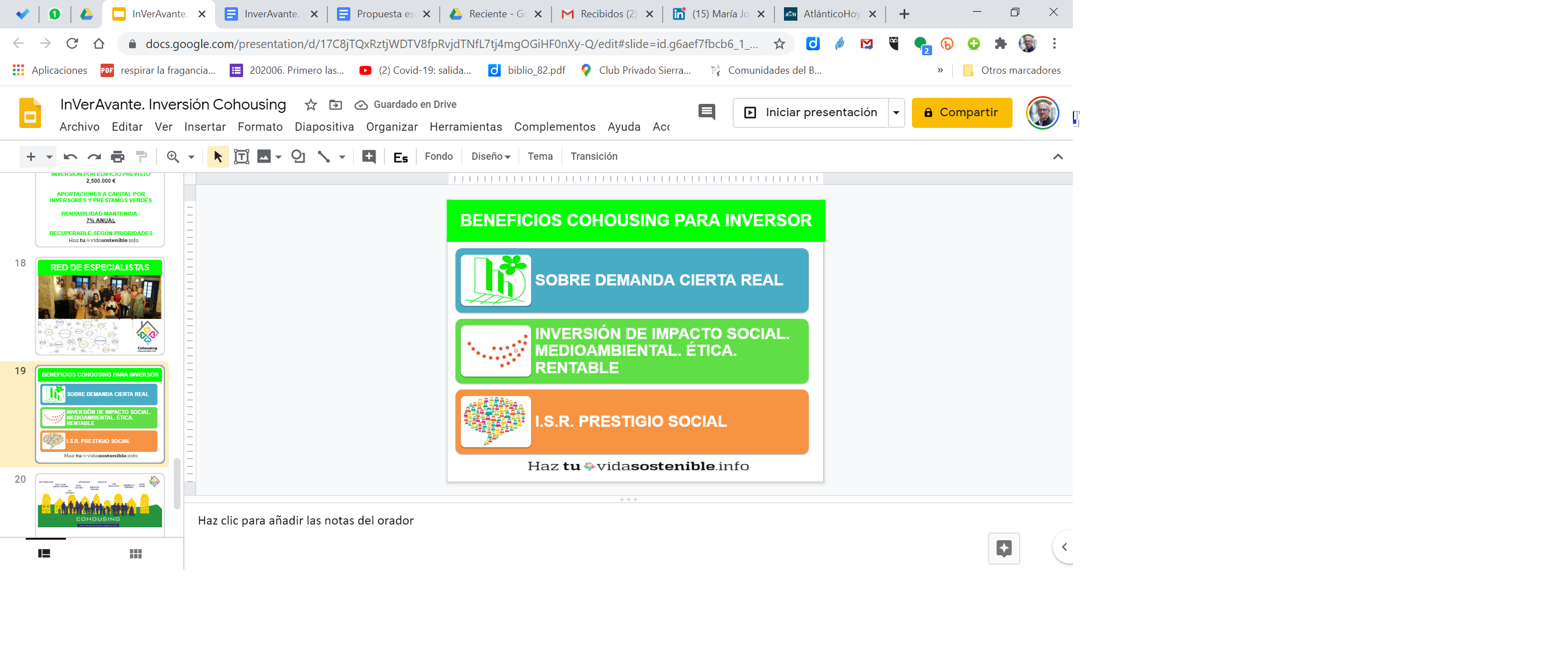Click the zoom magnifier tool

(x=173, y=156)
